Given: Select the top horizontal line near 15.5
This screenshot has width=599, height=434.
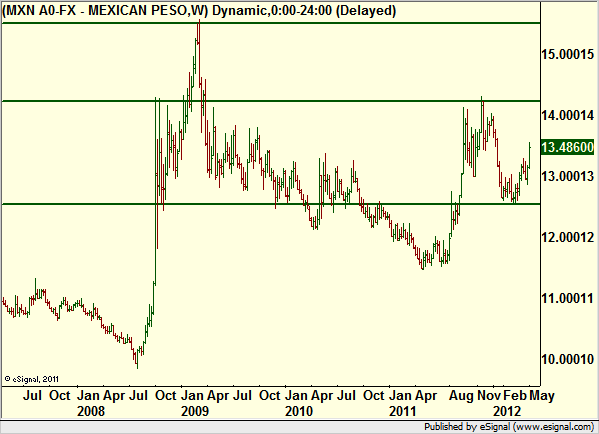Looking at the screenshot, I should pyautogui.click(x=271, y=23).
